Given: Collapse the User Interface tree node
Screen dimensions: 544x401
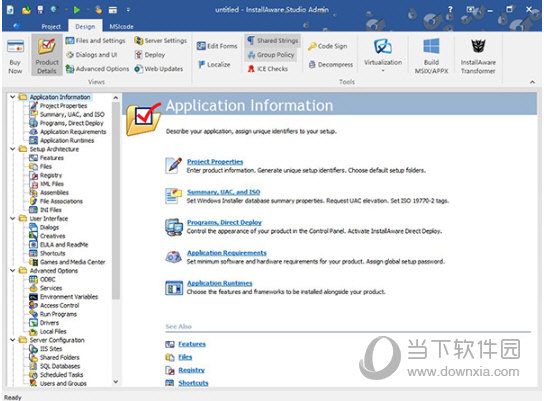Looking at the screenshot, I should [x=12, y=218].
